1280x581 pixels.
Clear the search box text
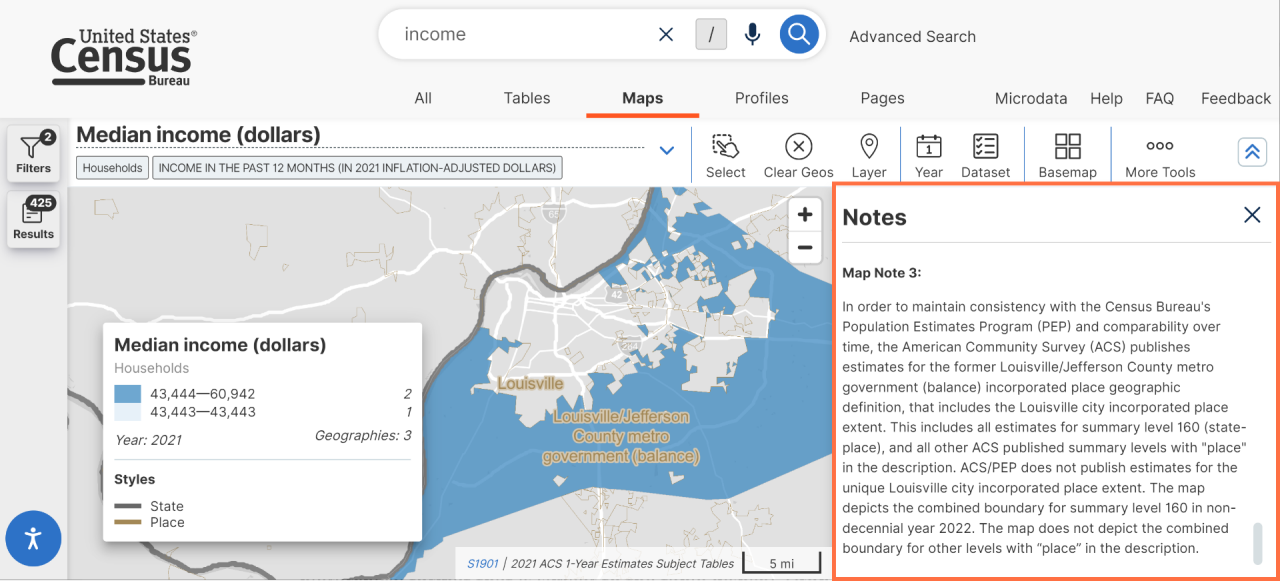pos(666,34)
